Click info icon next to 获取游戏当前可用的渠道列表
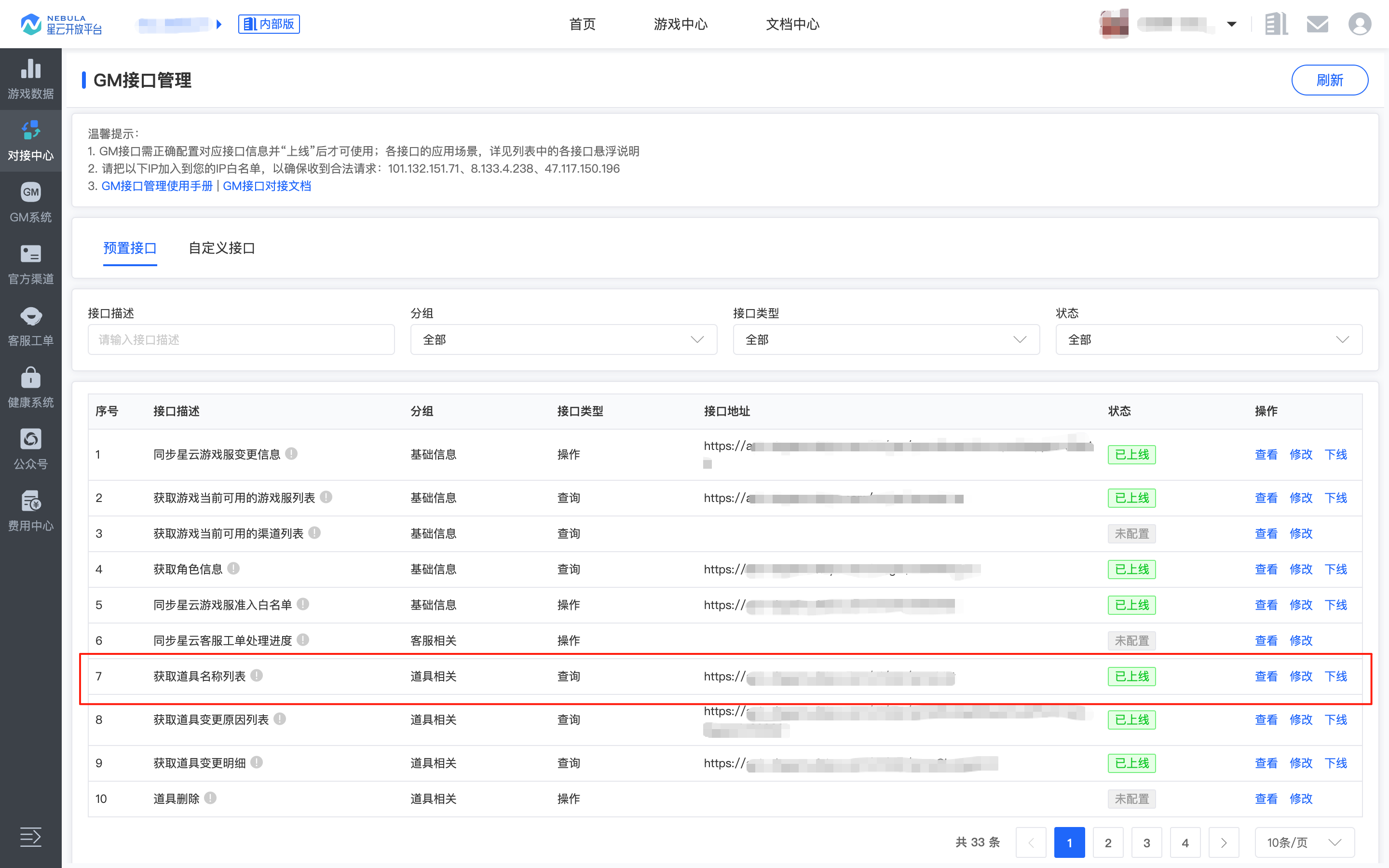The image size is (1389, 868). tap(314, 533)
